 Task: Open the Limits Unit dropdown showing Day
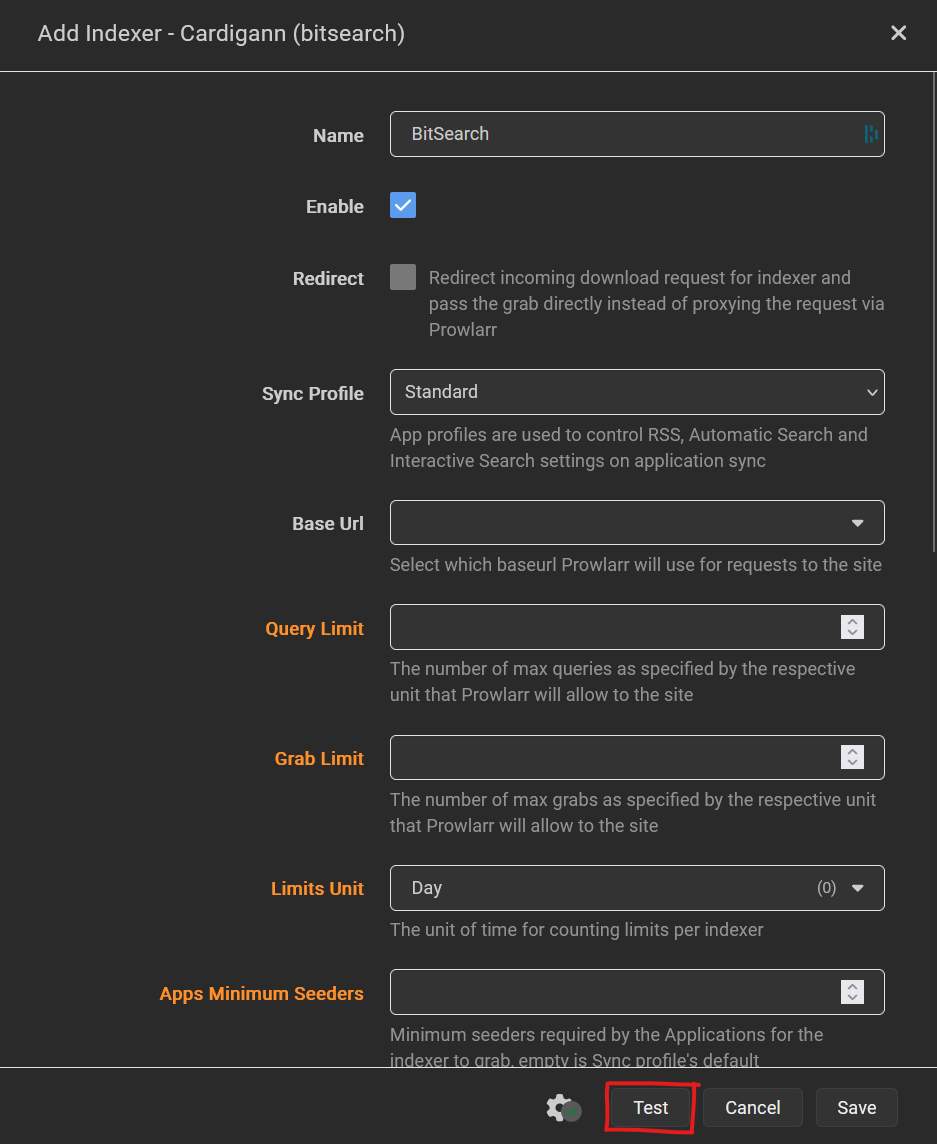636,888
